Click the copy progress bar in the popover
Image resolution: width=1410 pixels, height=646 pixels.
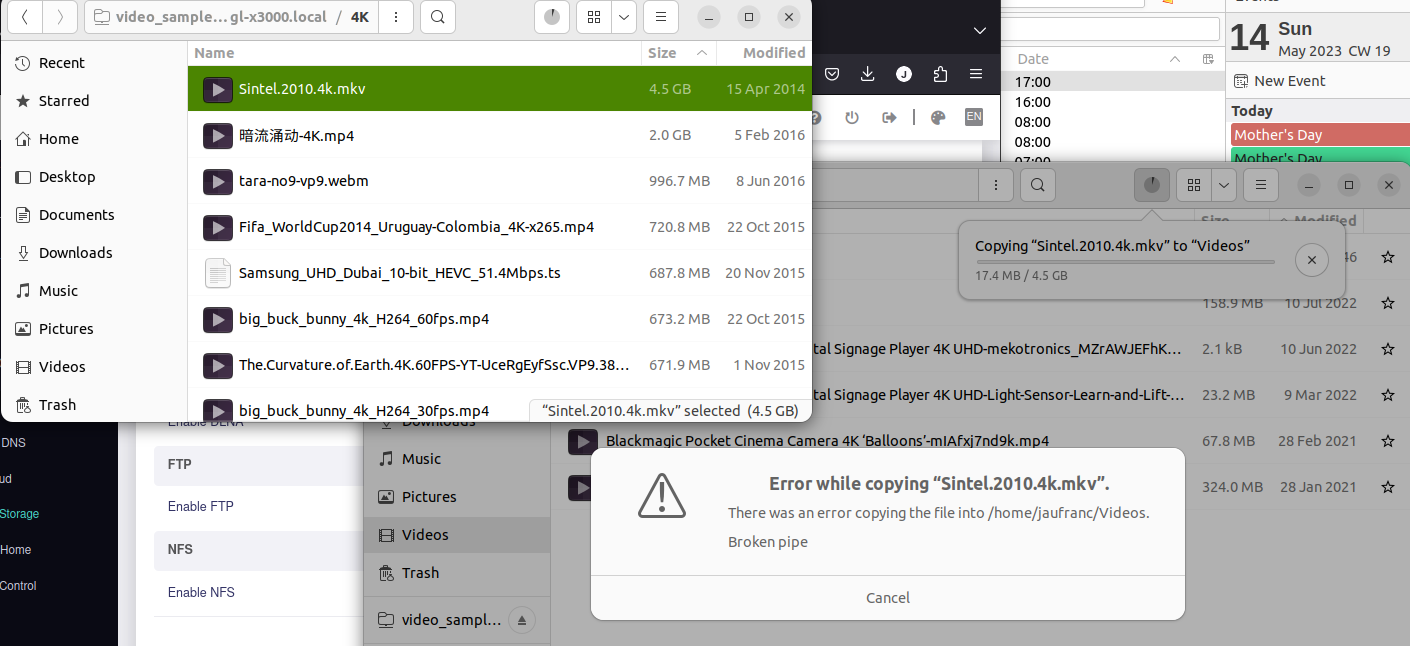coord(1125,262)
